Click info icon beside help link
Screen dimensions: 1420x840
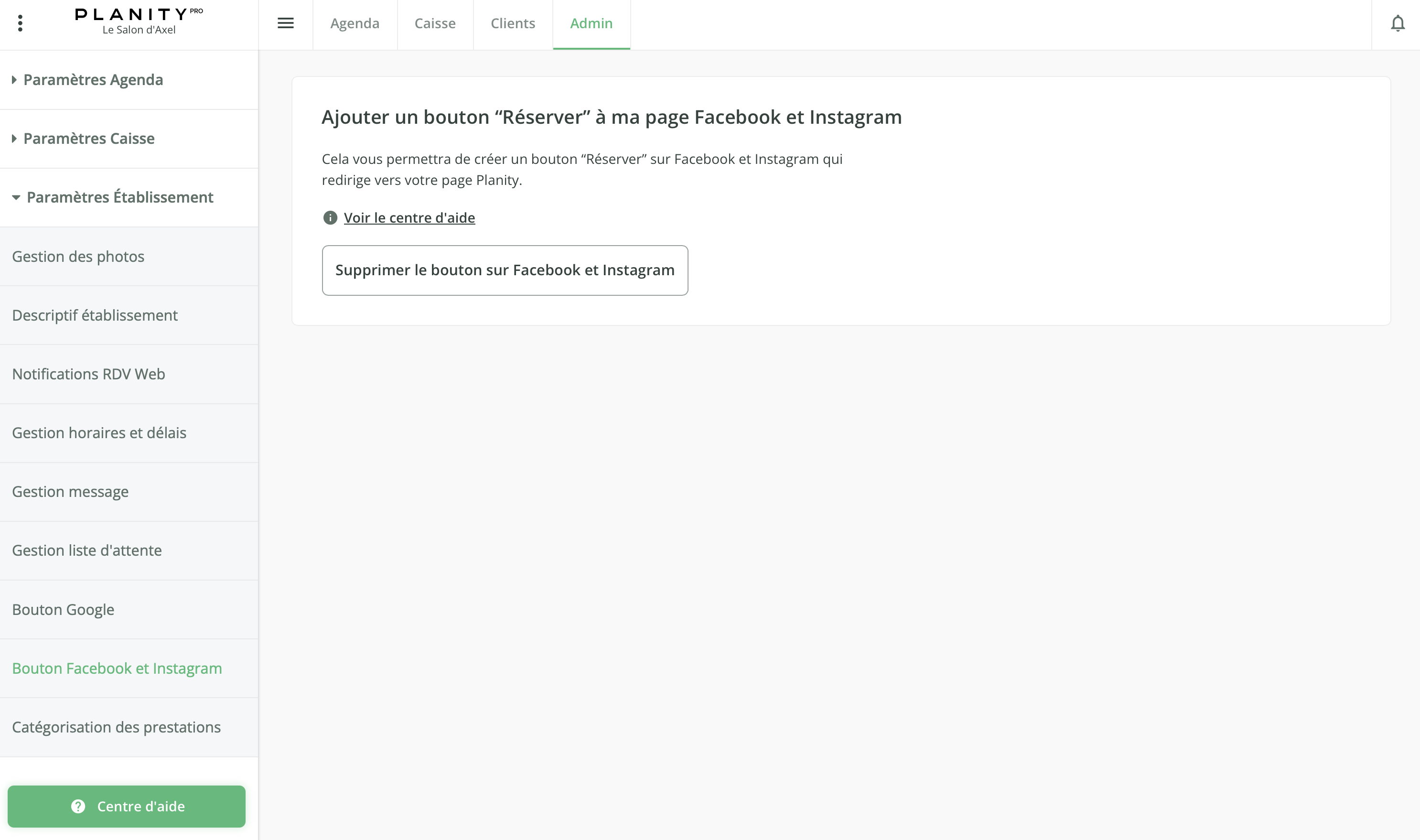pos(330,218)
